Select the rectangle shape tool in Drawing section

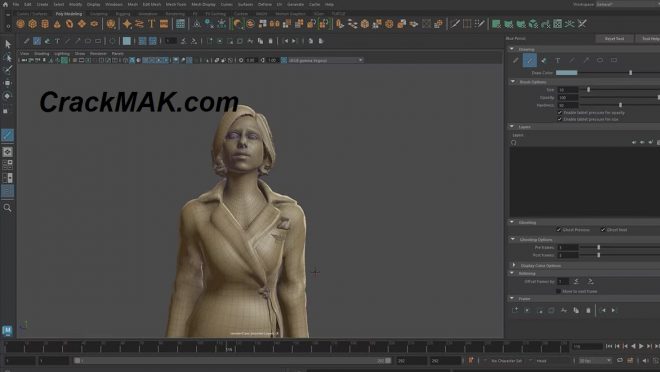(x=614, y=60)
